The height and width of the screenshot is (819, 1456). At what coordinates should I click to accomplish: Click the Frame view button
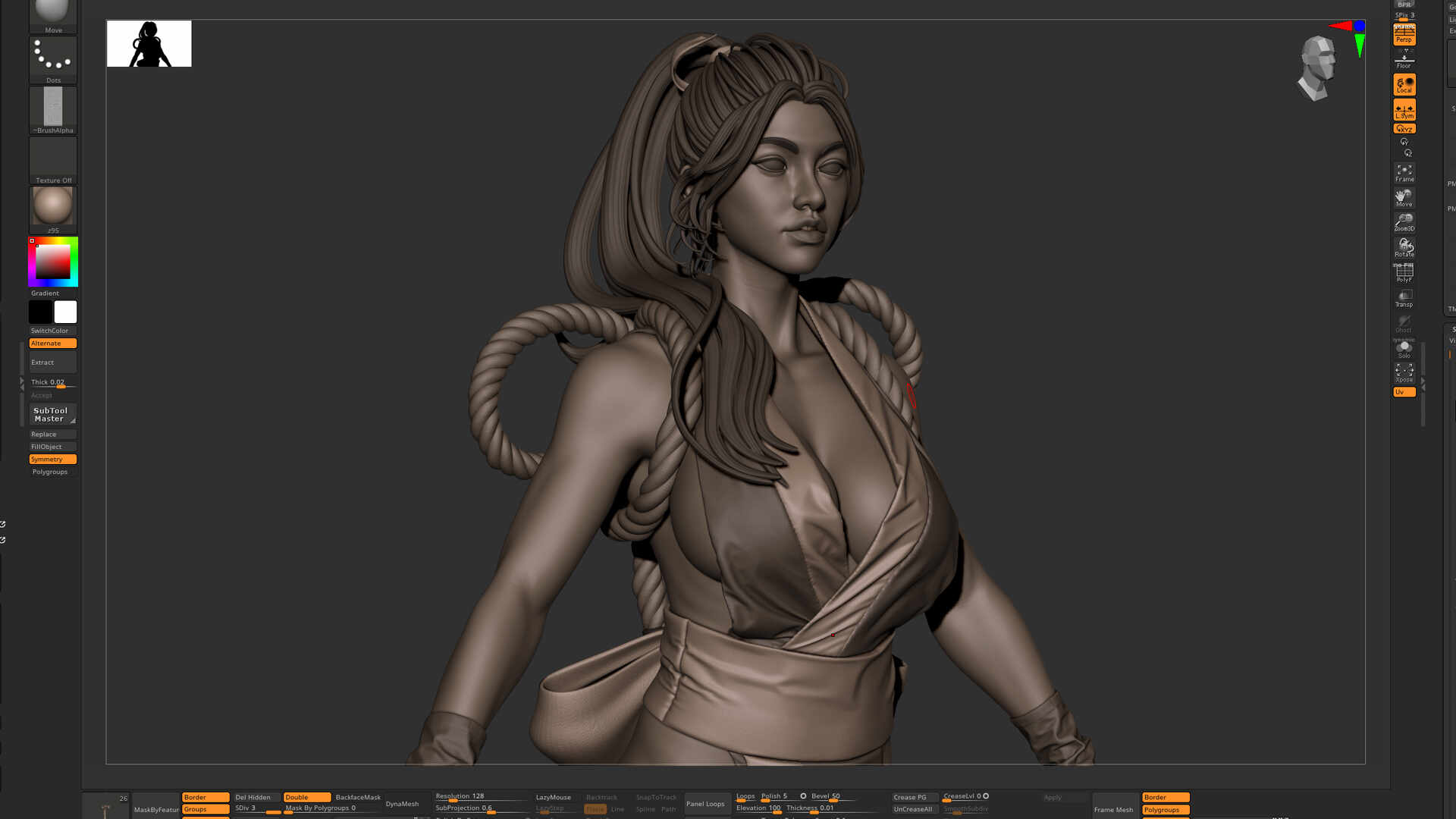click(x=1404, y=173)
